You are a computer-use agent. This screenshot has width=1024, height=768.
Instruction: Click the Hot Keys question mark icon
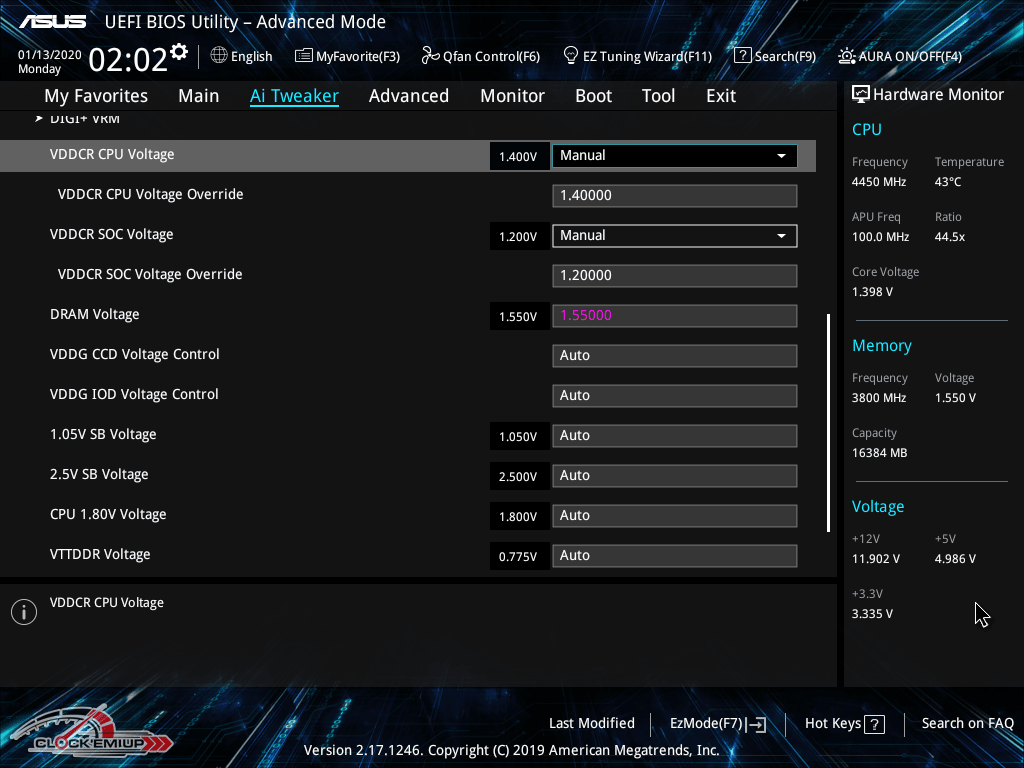pos(874,724)
